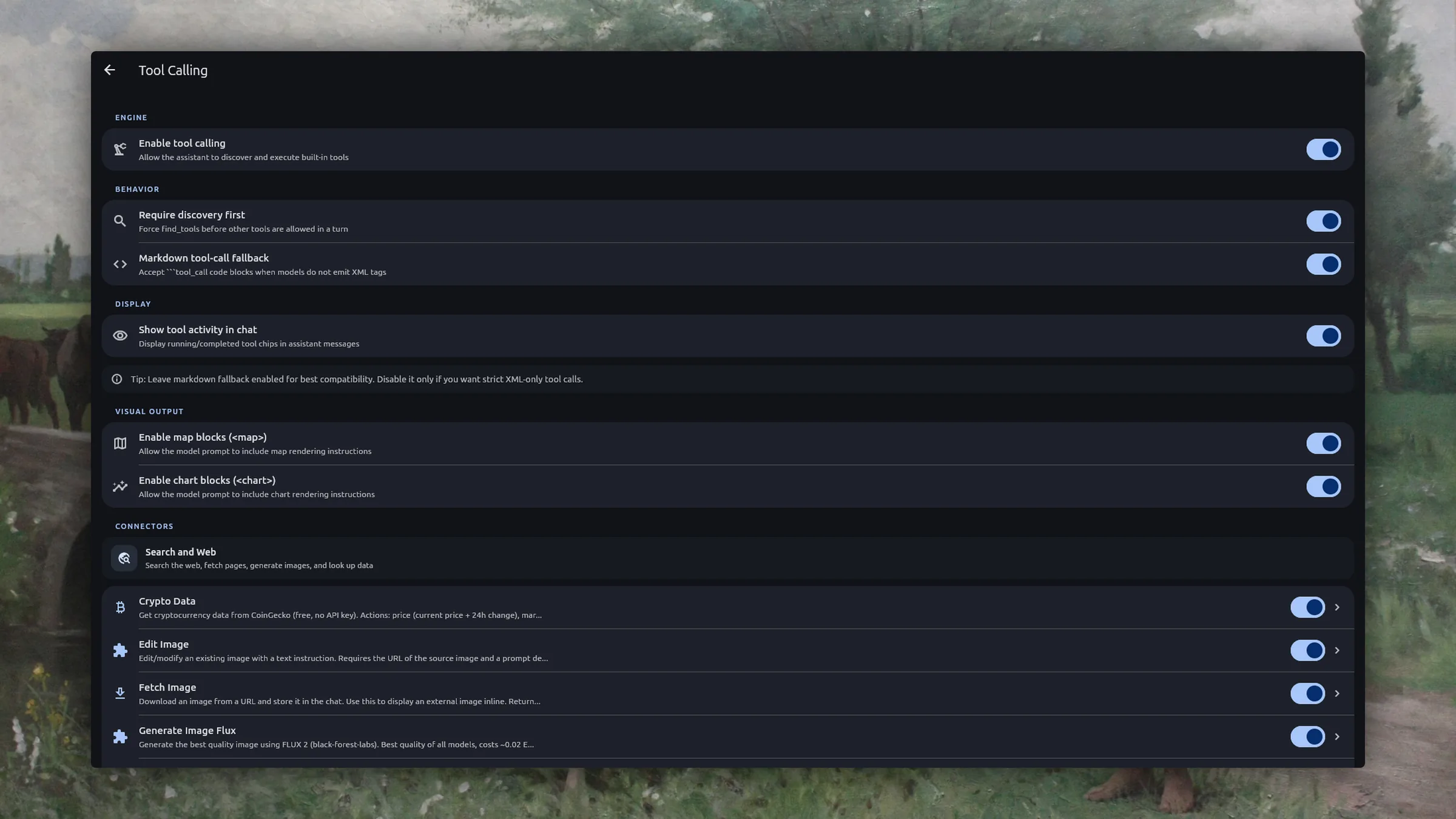Click 'Download an image from a URL' description

[x=340, y=701]
